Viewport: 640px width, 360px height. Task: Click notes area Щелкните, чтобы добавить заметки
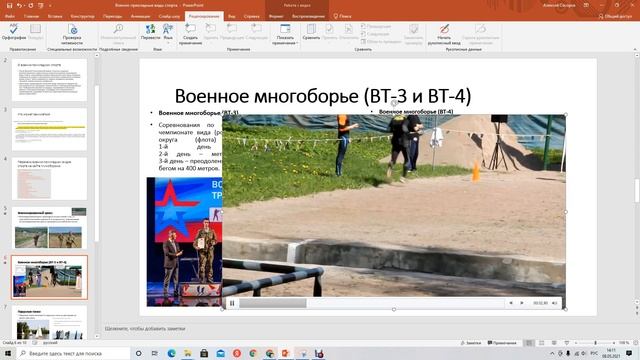coord(145,329)
